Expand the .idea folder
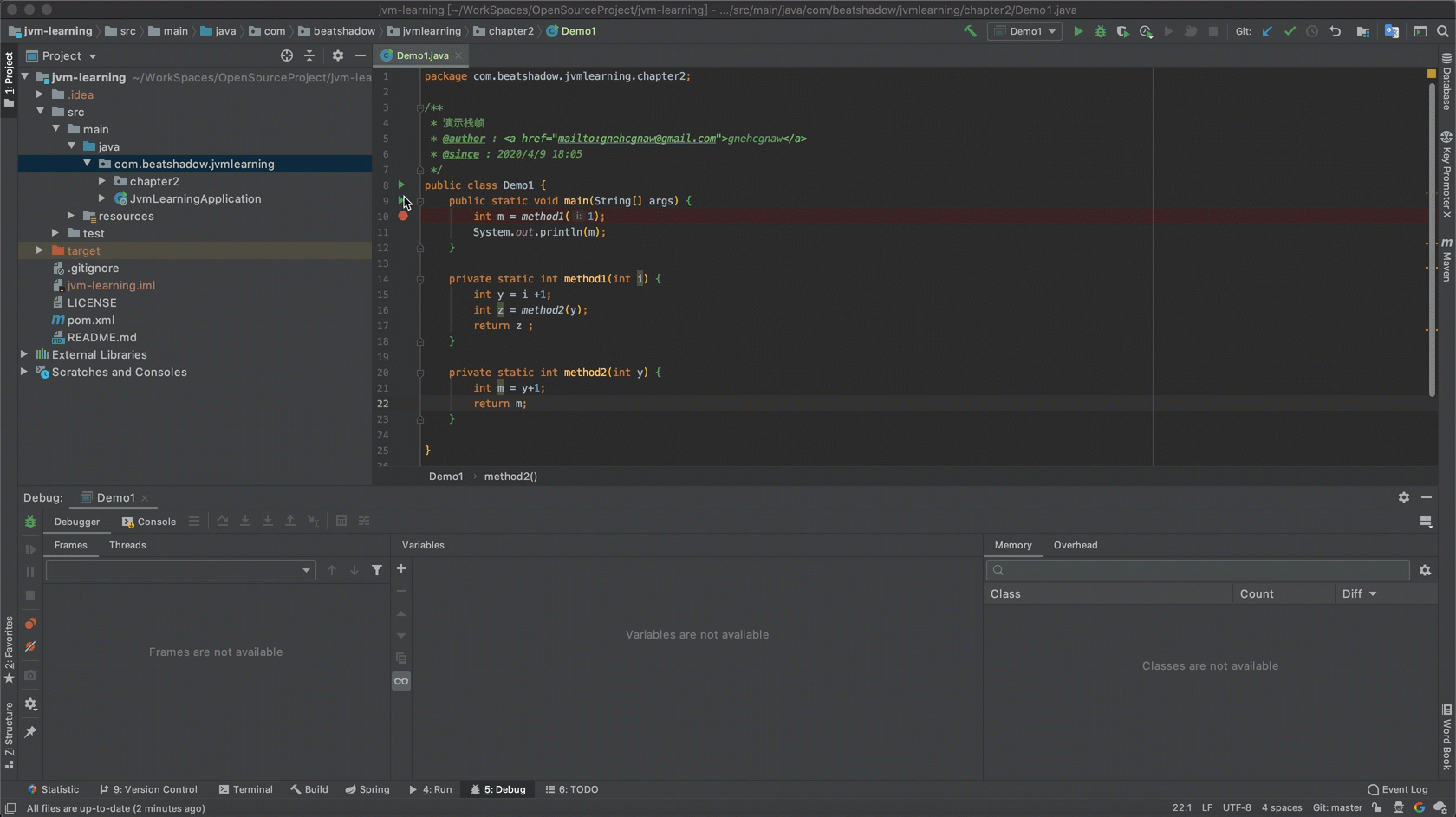 click(40, 94)
